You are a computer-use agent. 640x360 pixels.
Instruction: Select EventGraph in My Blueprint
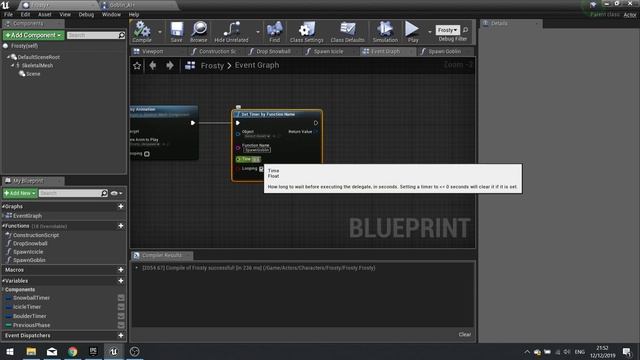[27, 216]
